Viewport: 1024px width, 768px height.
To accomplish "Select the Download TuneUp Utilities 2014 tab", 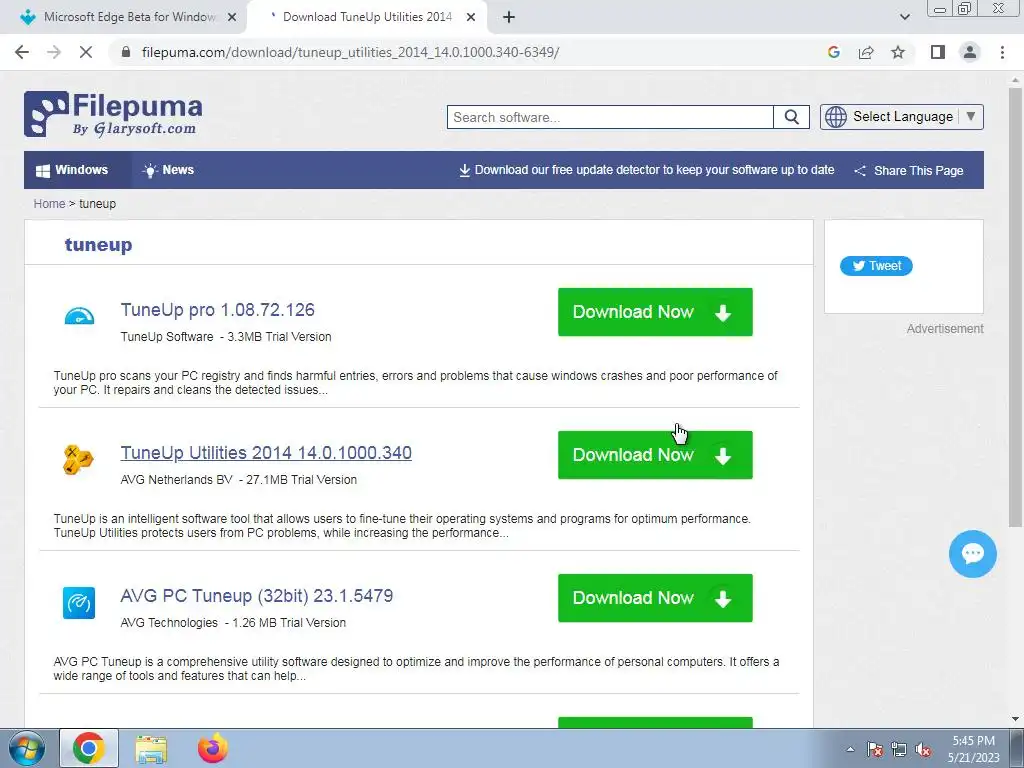I will coord(367,18).
